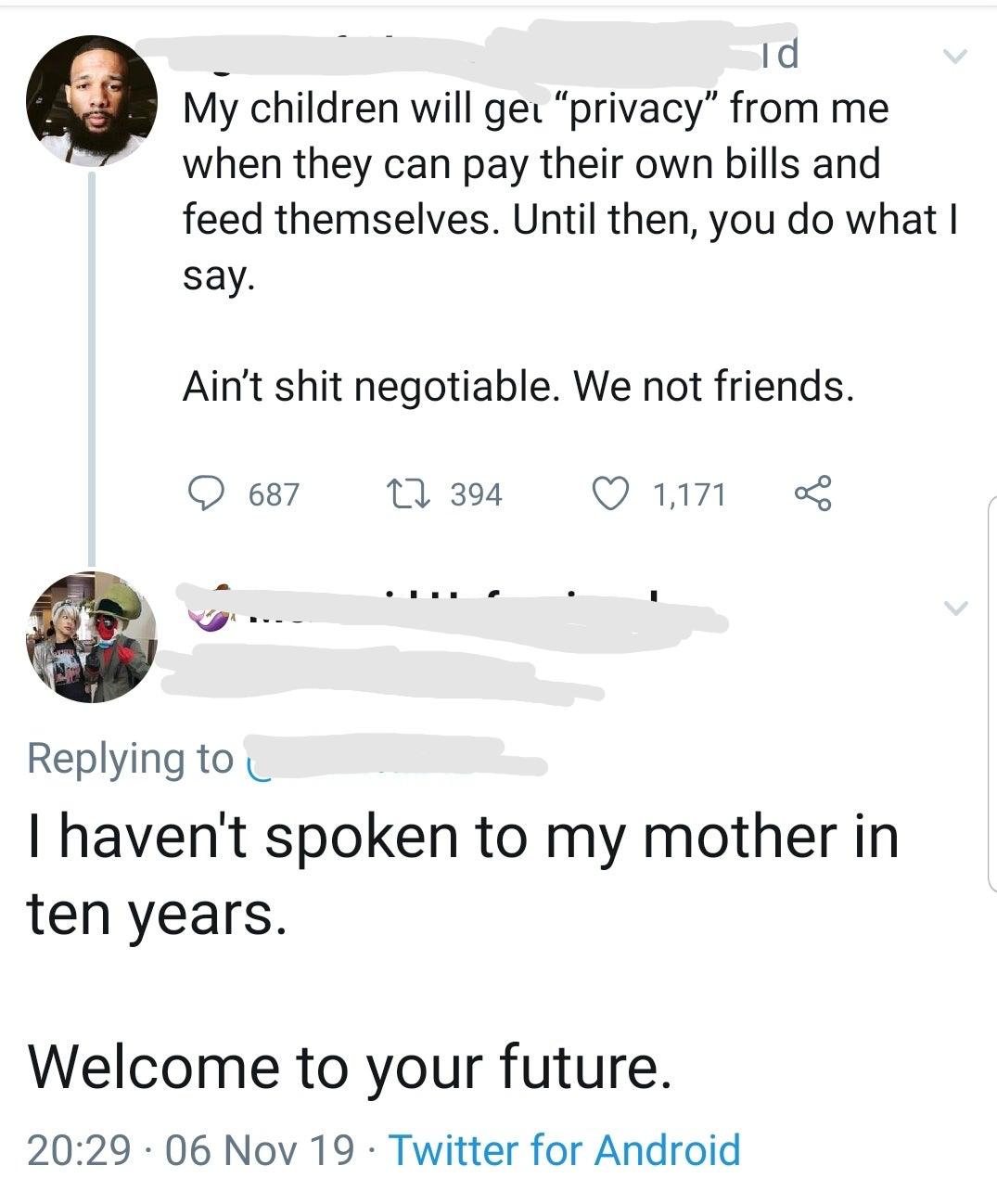Expand the first tweet's chevron menu
Image resolution: width=997 pixels, height=1204 pixels.
click(955, 58)
